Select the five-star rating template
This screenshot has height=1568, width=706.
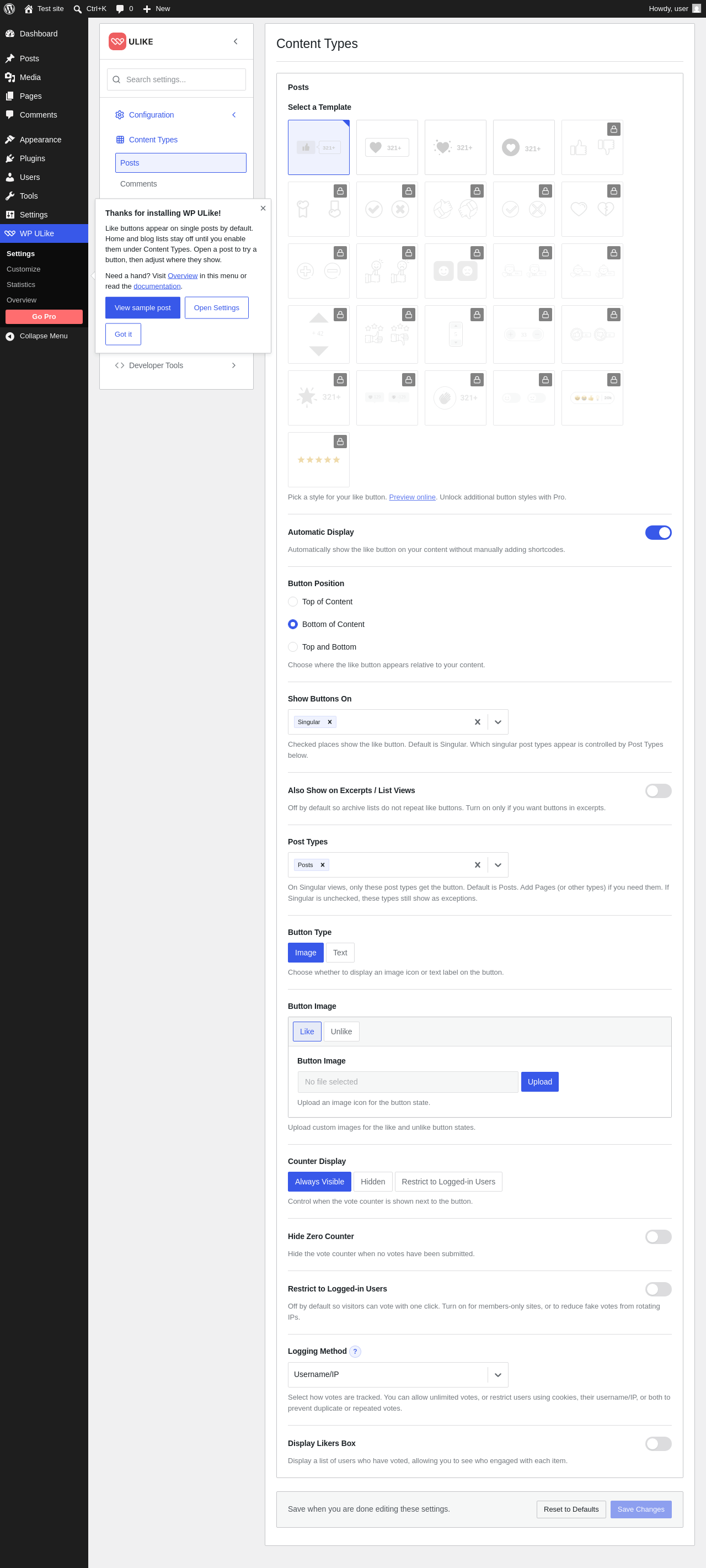click(318, 460)
